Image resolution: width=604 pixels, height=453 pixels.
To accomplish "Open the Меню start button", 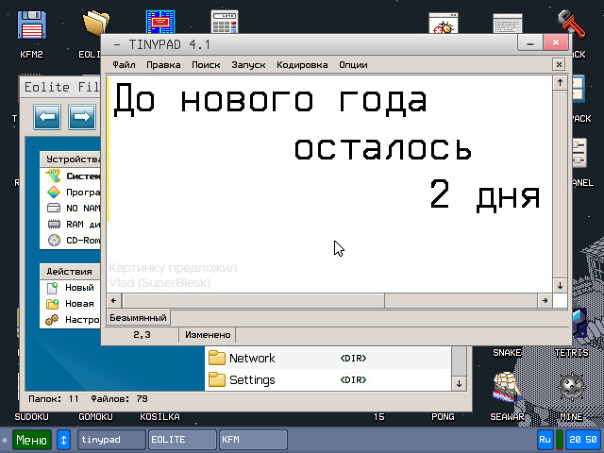I will 32,440.
